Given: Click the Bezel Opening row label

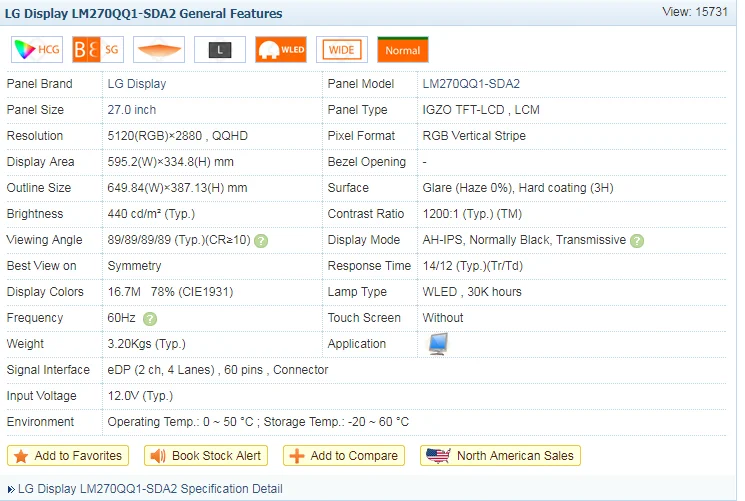Looking at the screenshot, I should [367, 162].
